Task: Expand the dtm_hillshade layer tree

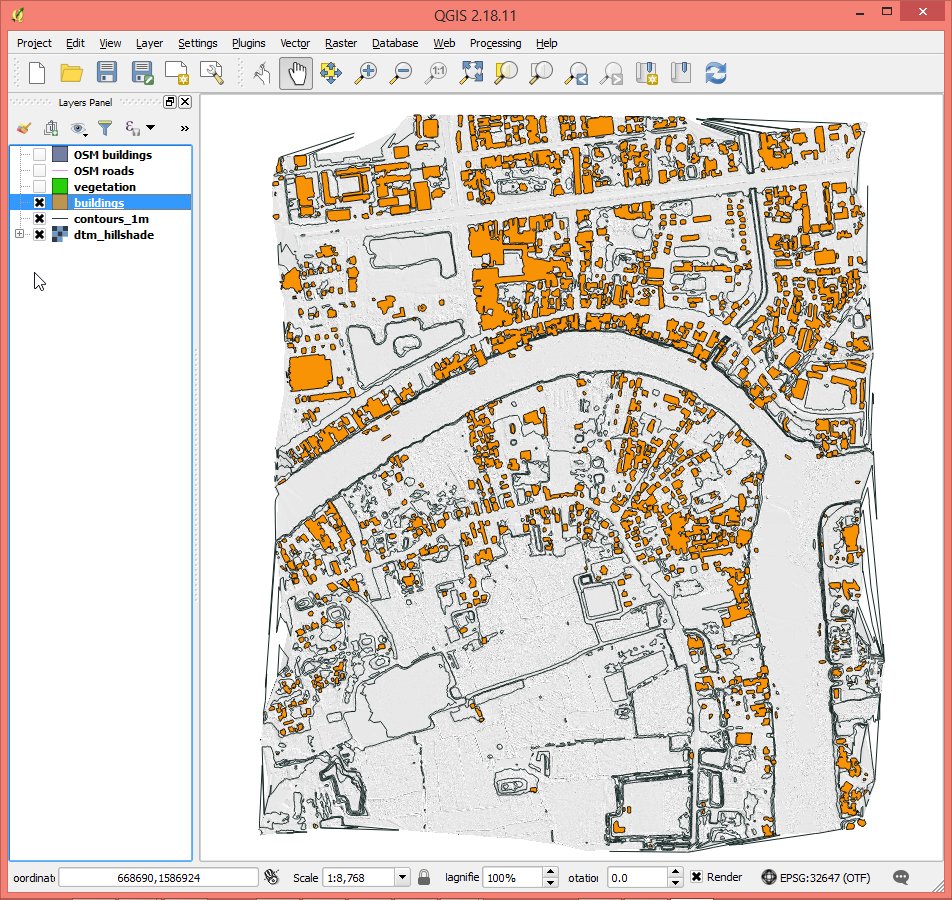Action: click(x=19, y=235)
